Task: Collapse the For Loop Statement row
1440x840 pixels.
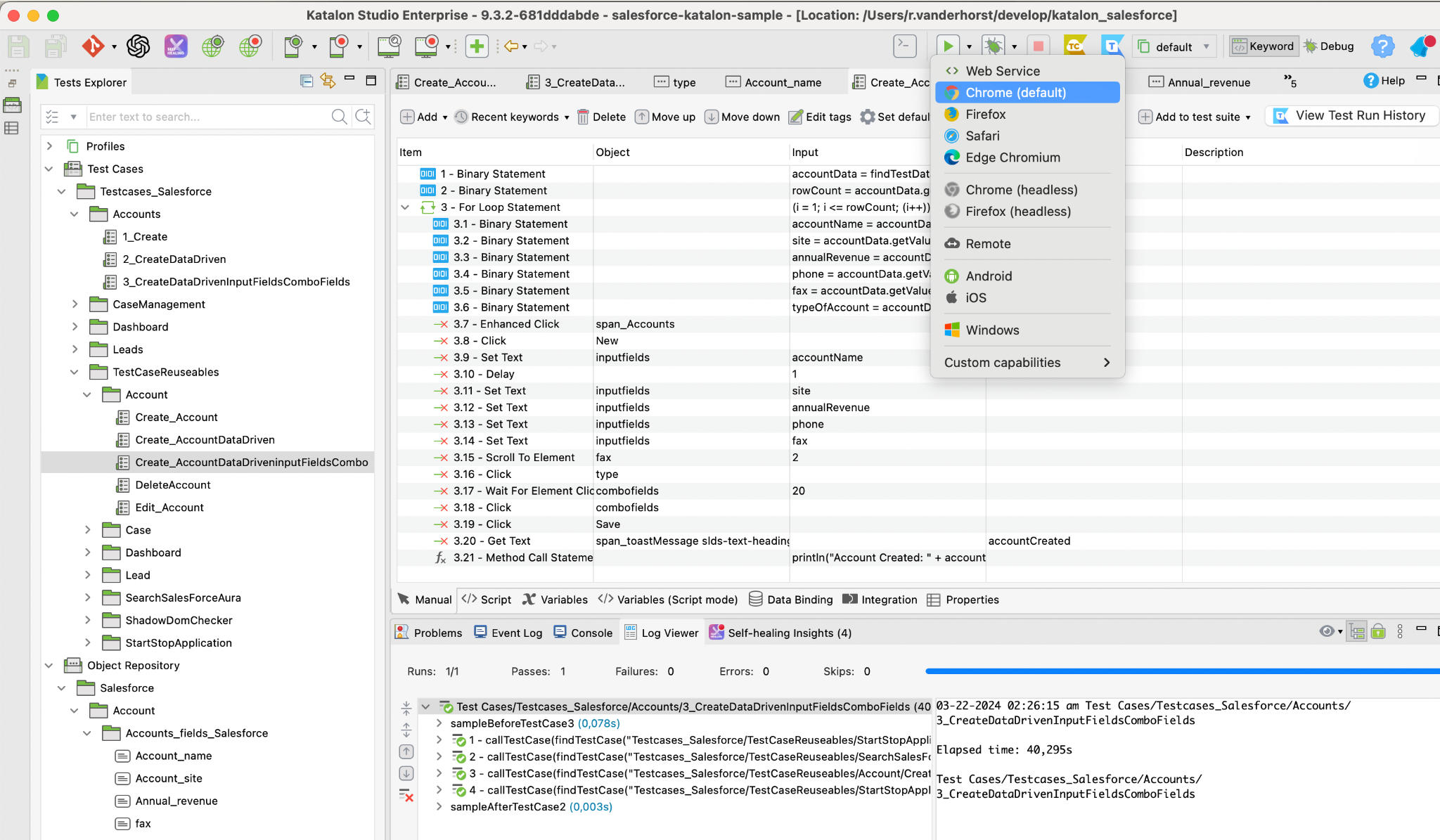Action: (x=405, y=207)
